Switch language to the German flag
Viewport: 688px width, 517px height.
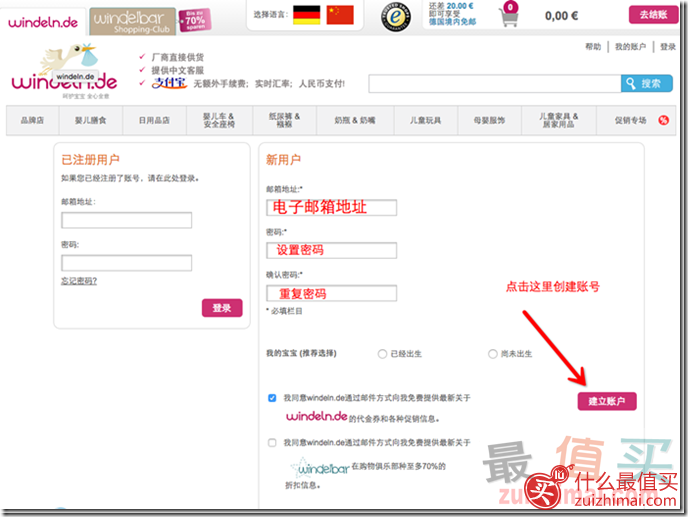pyautogui.click(x=306, y=15)
